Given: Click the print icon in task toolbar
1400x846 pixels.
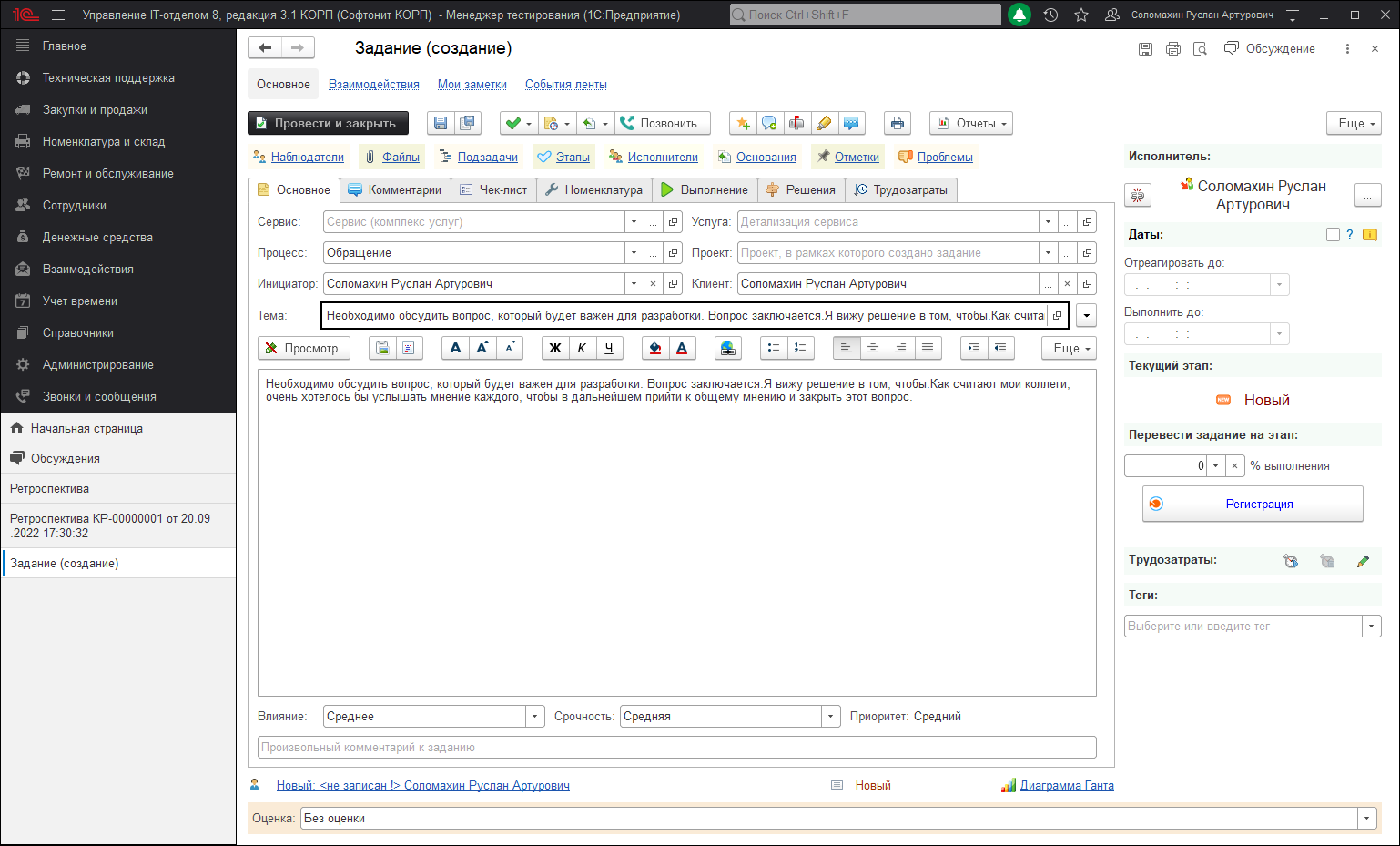Looking at the screenshot, I should [898, 124].
